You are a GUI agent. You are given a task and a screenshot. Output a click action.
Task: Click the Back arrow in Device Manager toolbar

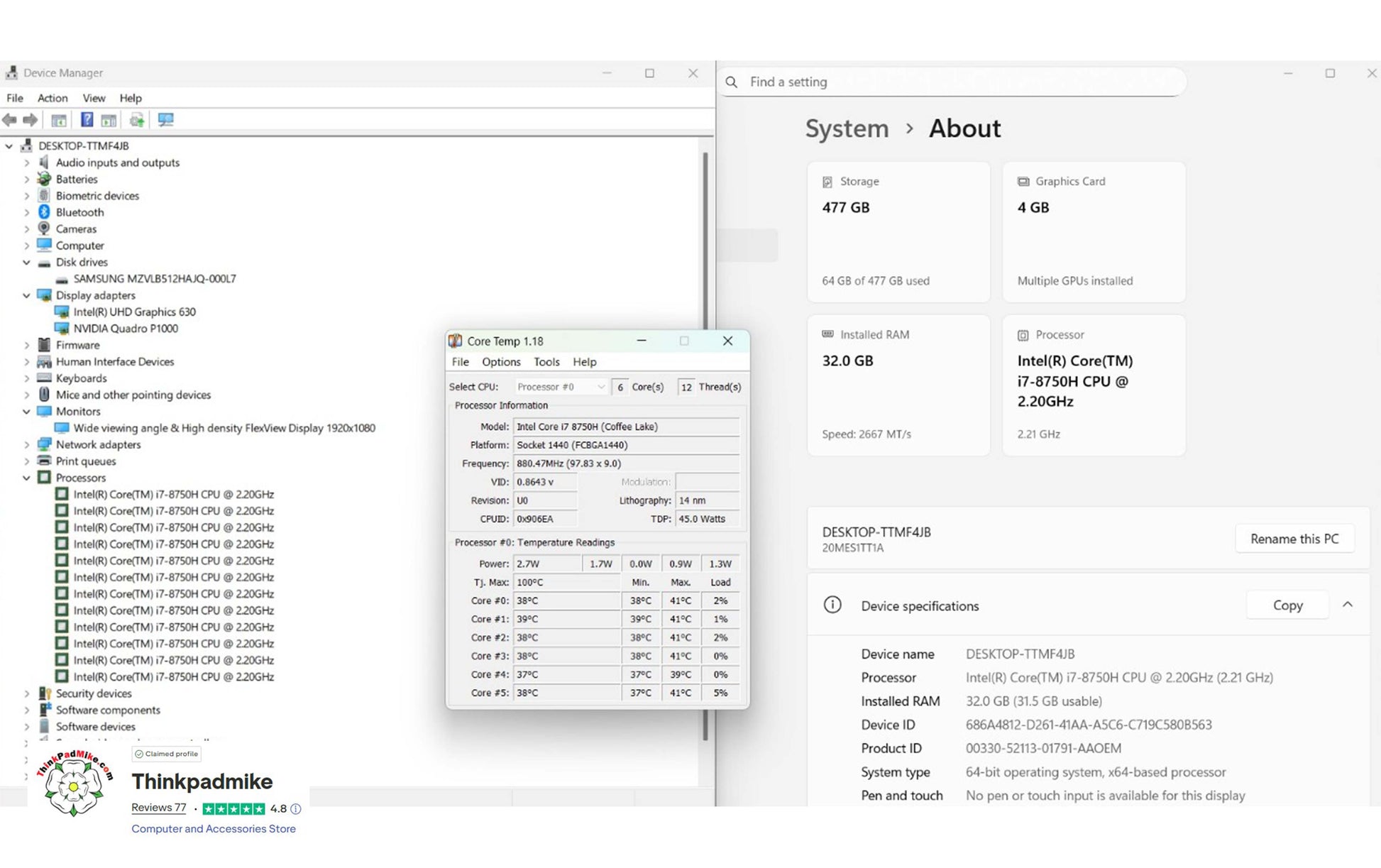[x=9, y=120]
